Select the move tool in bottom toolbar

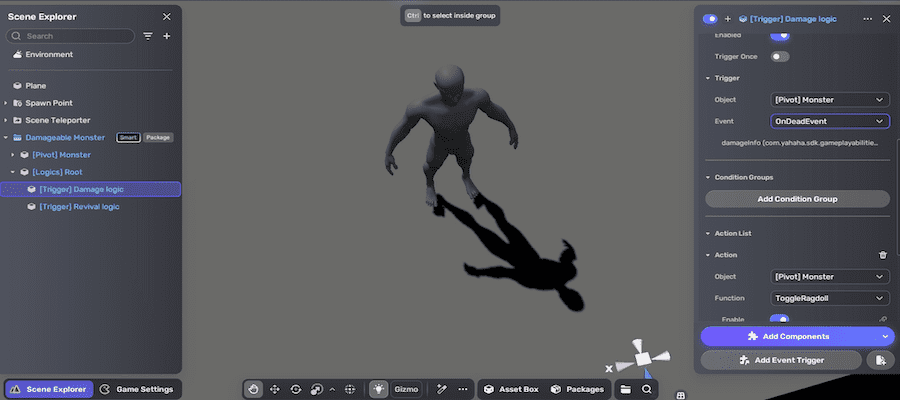coord(275,389)
